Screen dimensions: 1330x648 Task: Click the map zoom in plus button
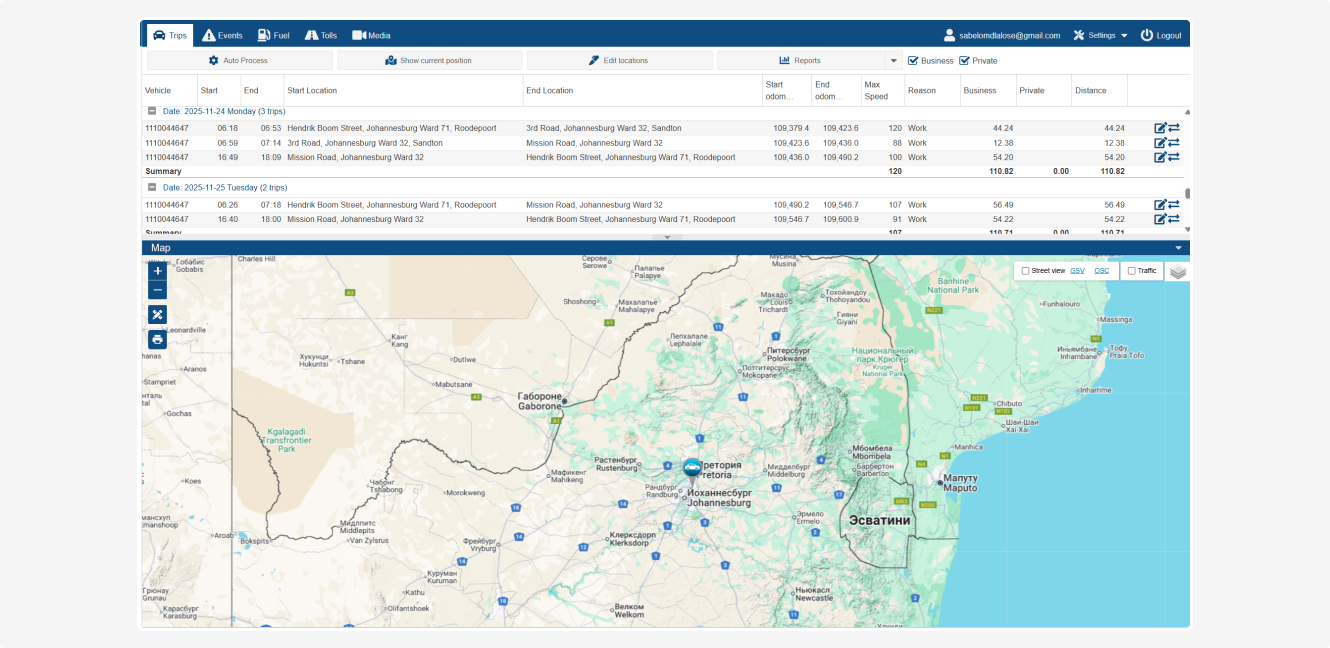click(x=158, y=271)
